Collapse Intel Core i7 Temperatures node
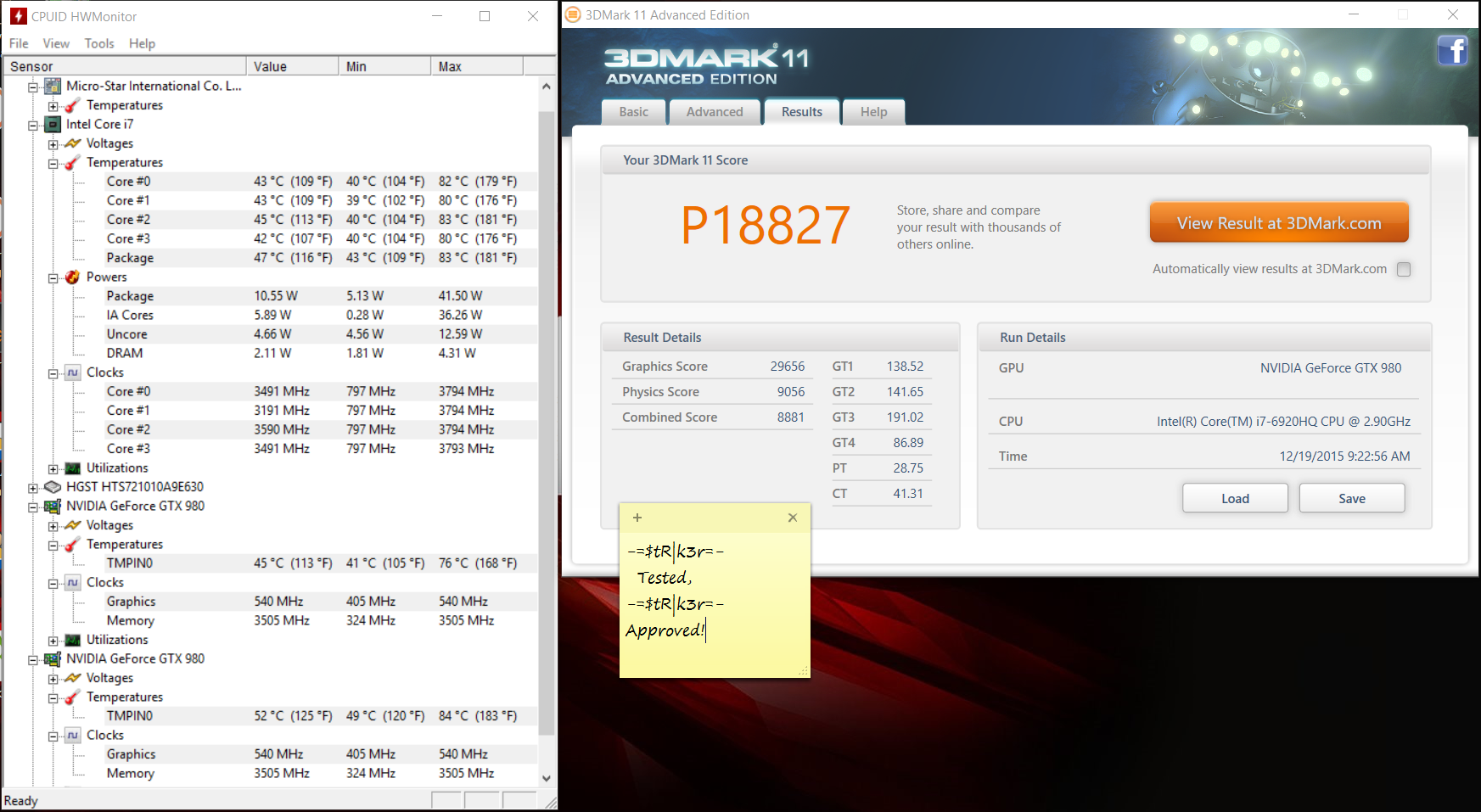 pyautogui.click(x=53, y=163)
